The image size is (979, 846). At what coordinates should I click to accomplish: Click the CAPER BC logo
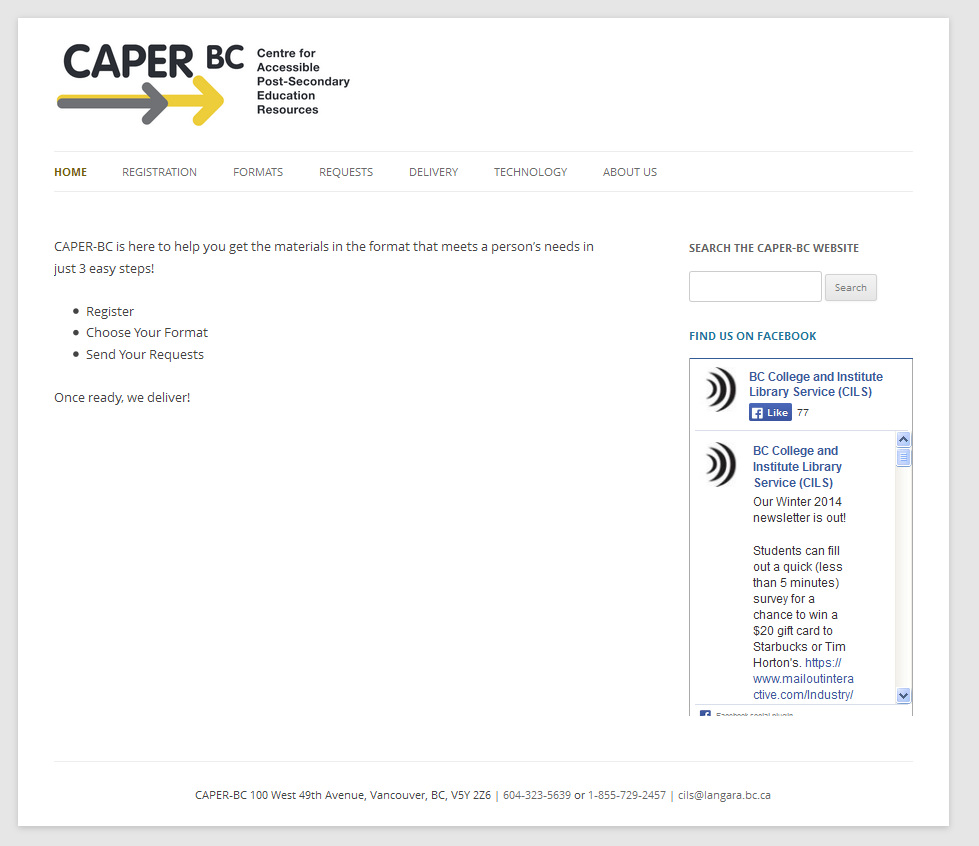click(203, 84)
